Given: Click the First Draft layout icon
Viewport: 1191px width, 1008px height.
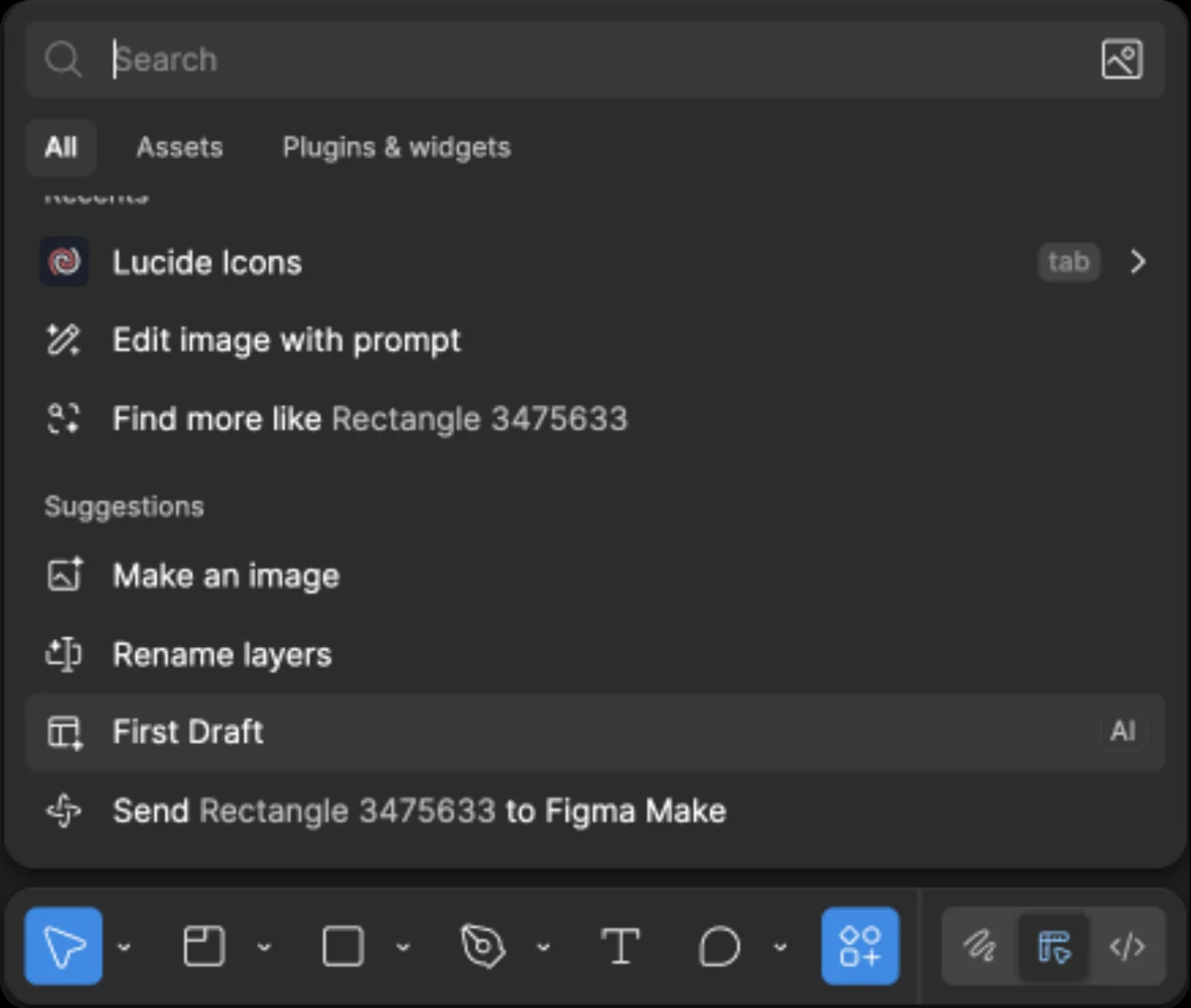Looking at the screenshot, I should pyautogui.click(x=65, y=732).
